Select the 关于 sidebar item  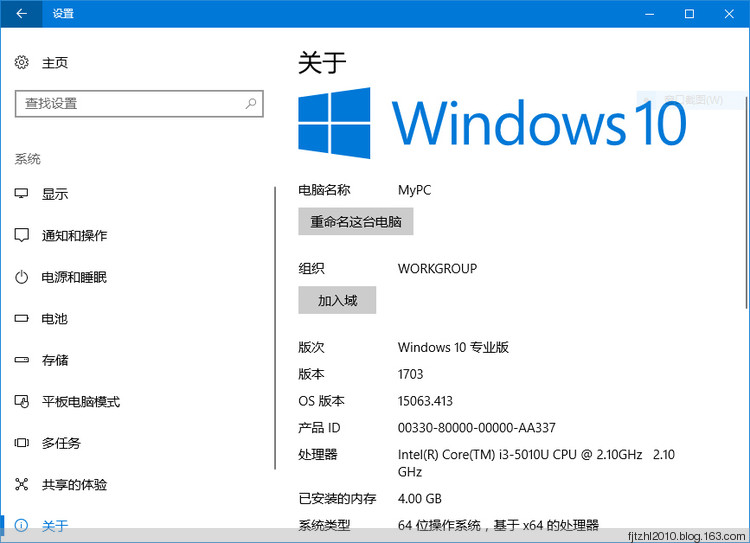[x=55, y=526]
